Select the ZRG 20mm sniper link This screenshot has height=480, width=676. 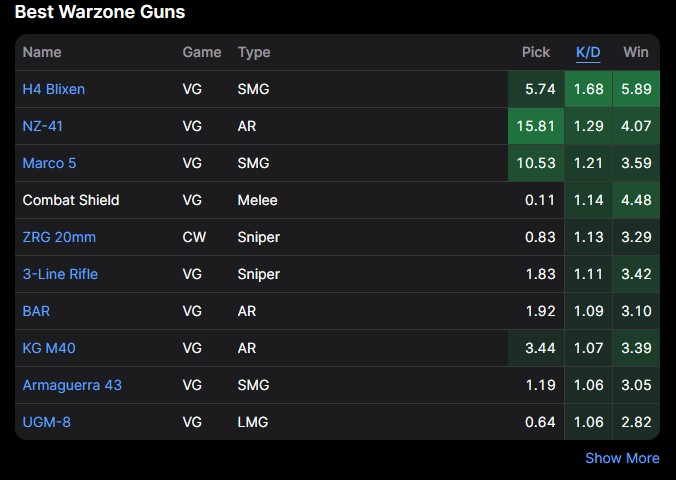pyautogui.click(x=59, y=237)
